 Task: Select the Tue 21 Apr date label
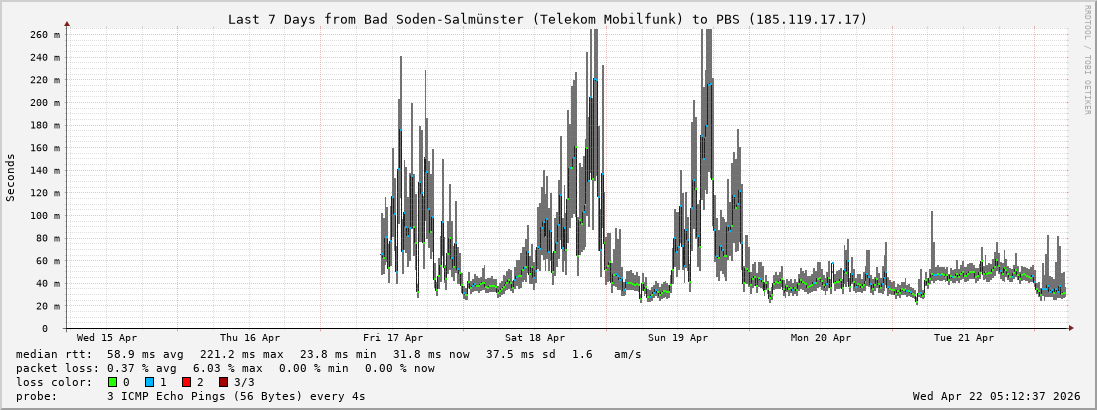(964, 338)
